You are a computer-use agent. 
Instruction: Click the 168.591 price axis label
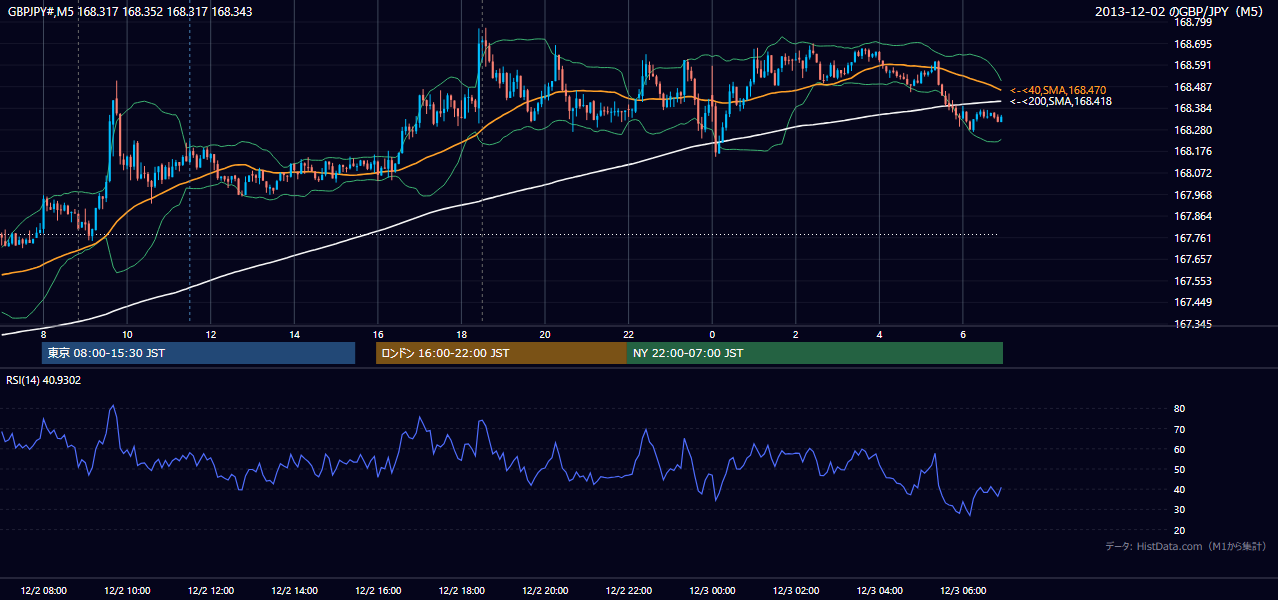click(x=1192, y=65)
